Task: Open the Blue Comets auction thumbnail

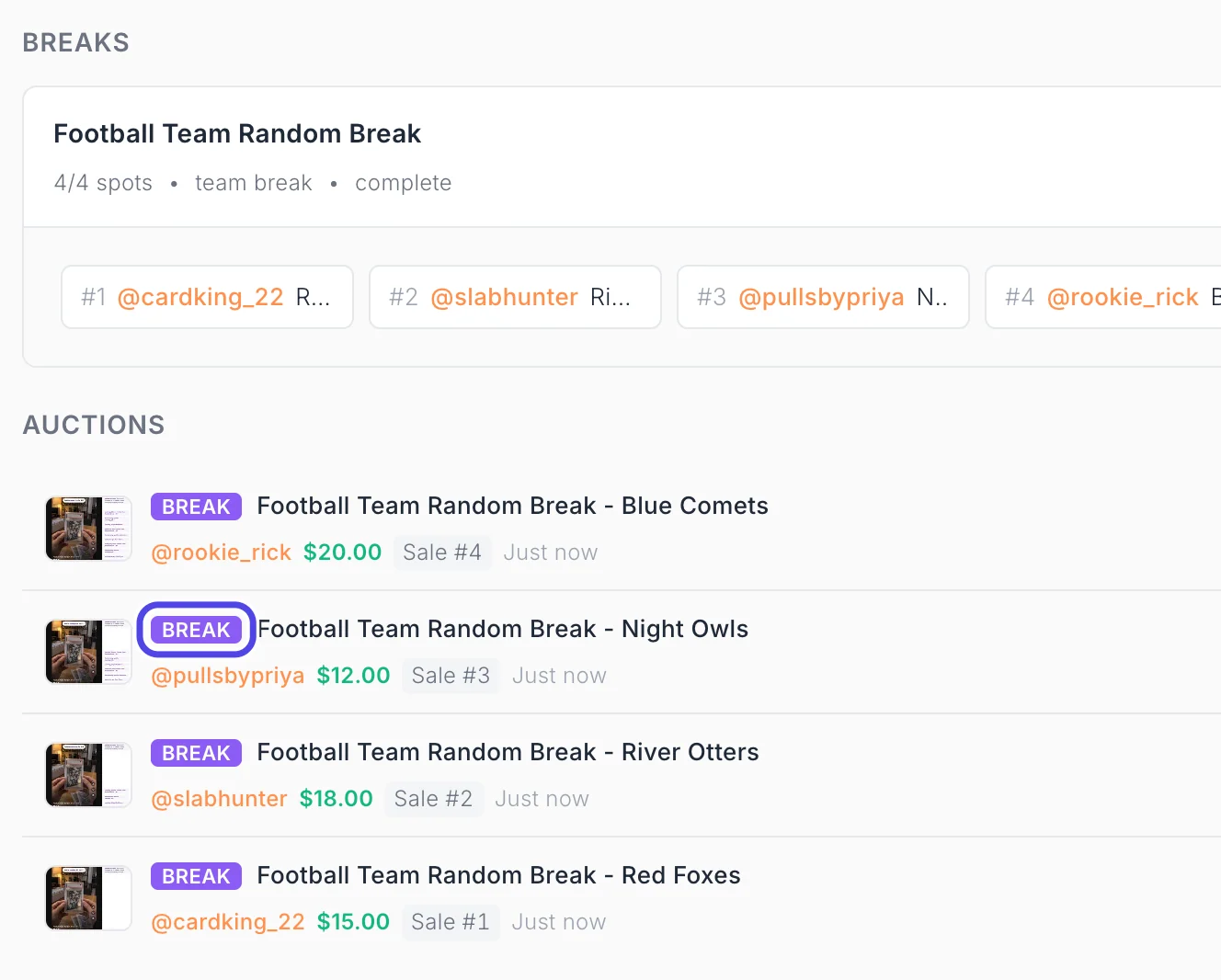Action: [88, 529]
